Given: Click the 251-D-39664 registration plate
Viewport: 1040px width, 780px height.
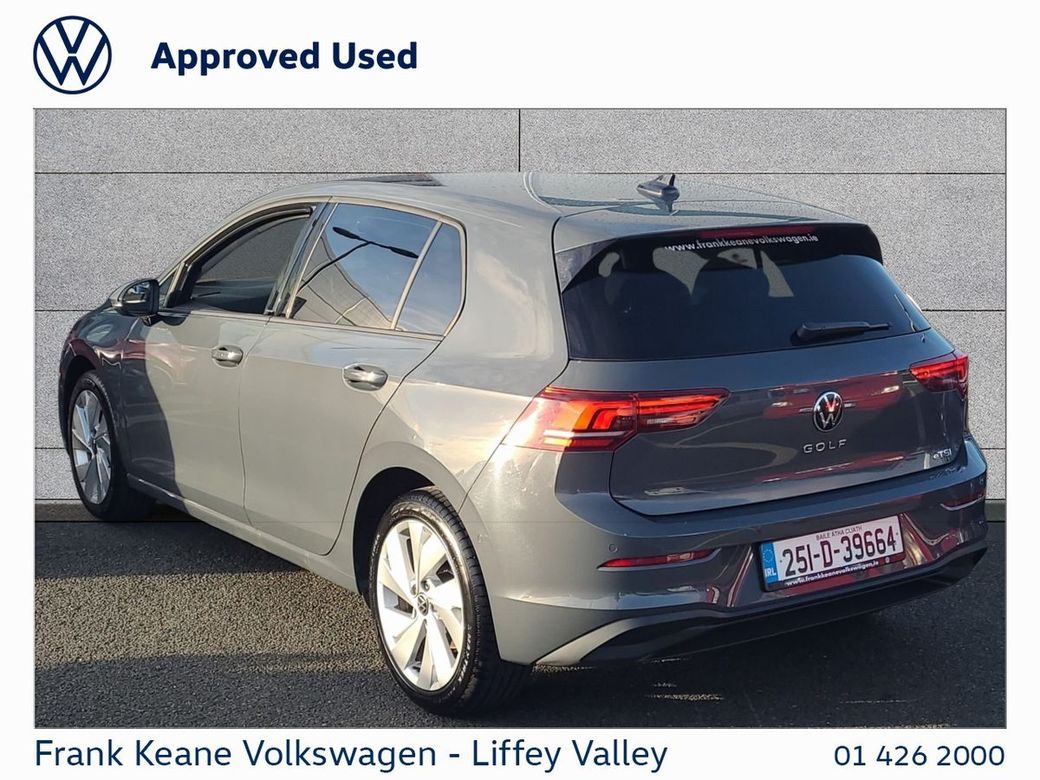Looking at the screenshot, I should [832, 552].
